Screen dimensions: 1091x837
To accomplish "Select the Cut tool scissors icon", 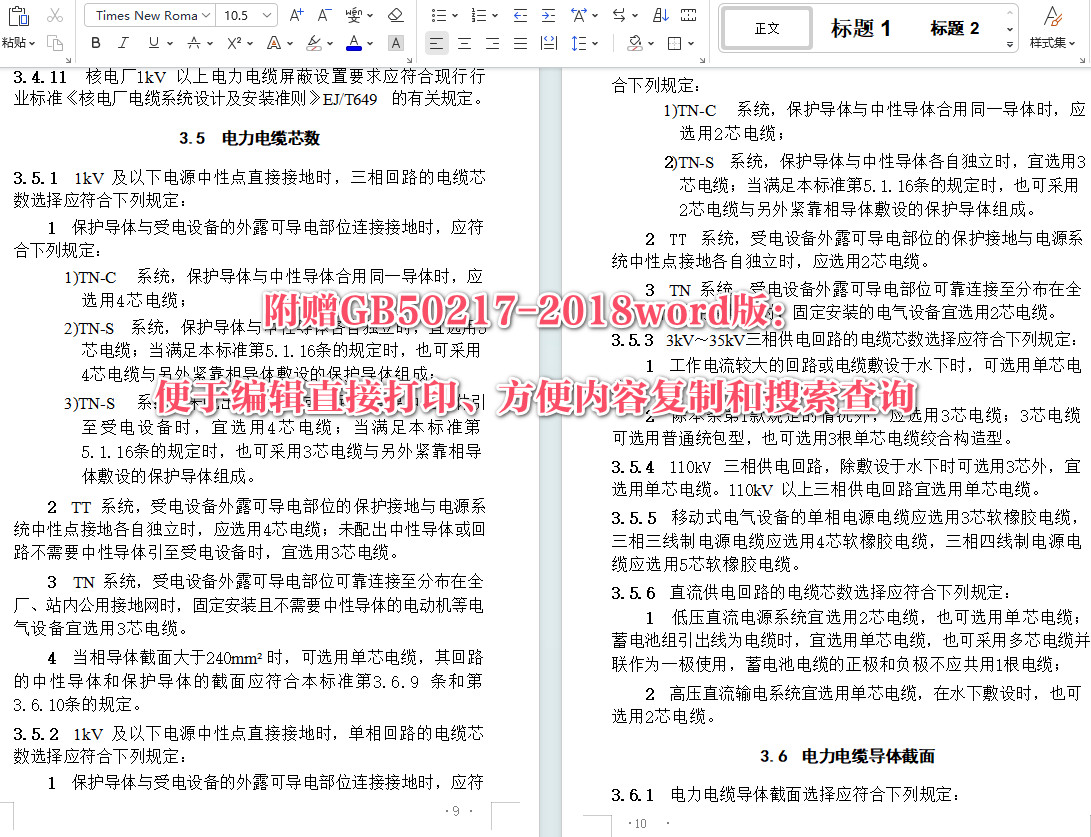I will click(x=55, y=16).
